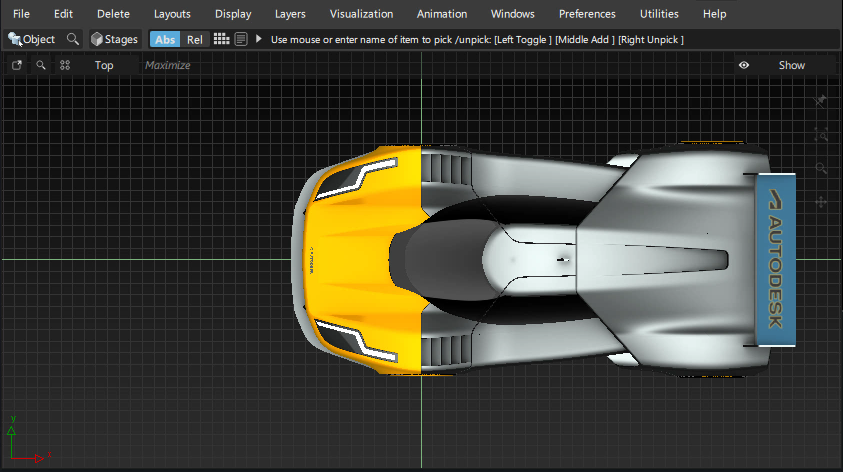
Task: Click the pin icon in viewport corner
Action: click(x=821, y=101)
